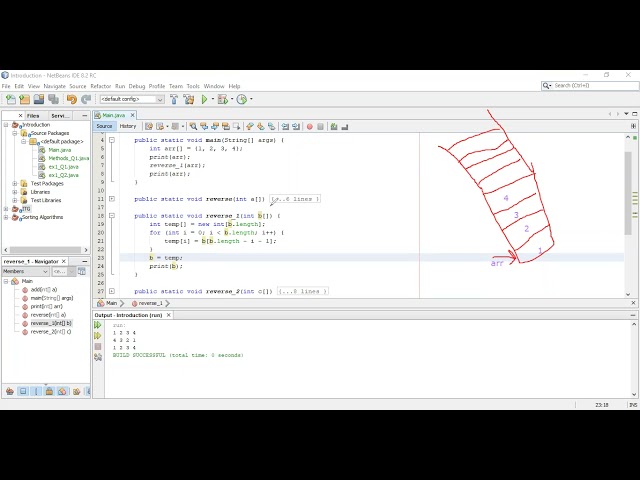640x480 pixels.
Task: Click the Uncomment lines icon
Action: (344, 127)
